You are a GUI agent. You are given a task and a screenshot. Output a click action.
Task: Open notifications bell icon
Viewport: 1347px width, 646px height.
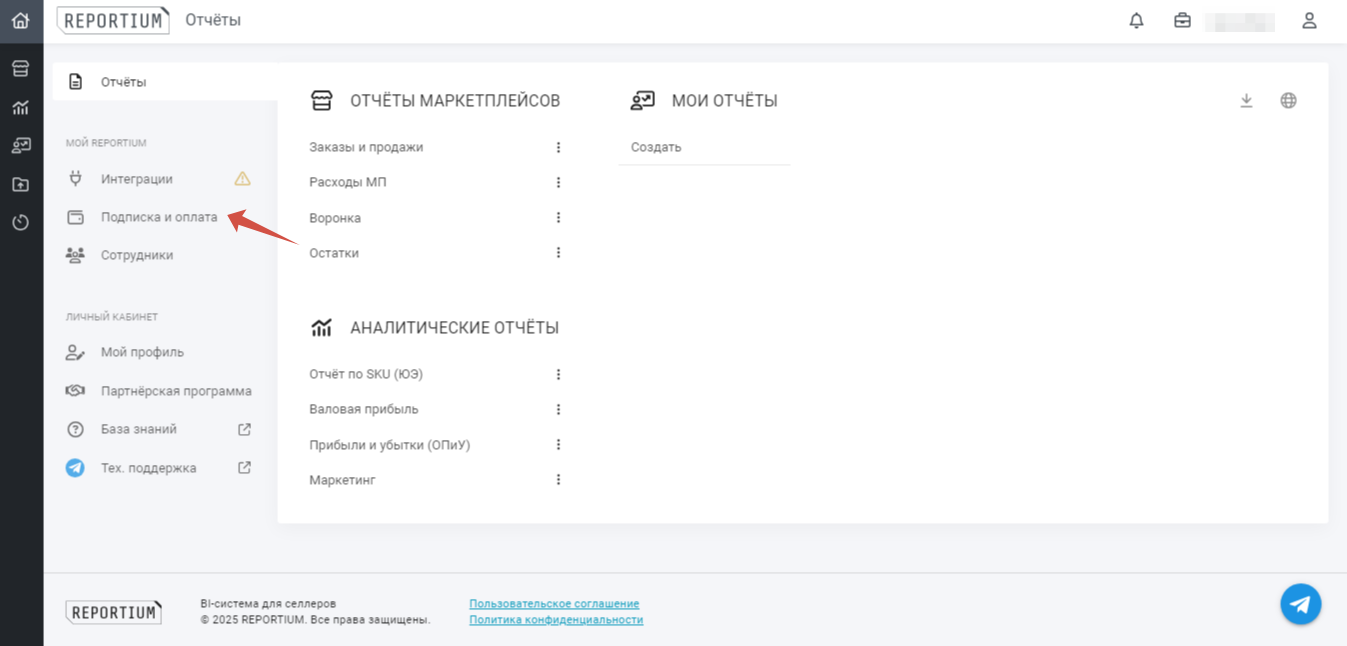1136,21
